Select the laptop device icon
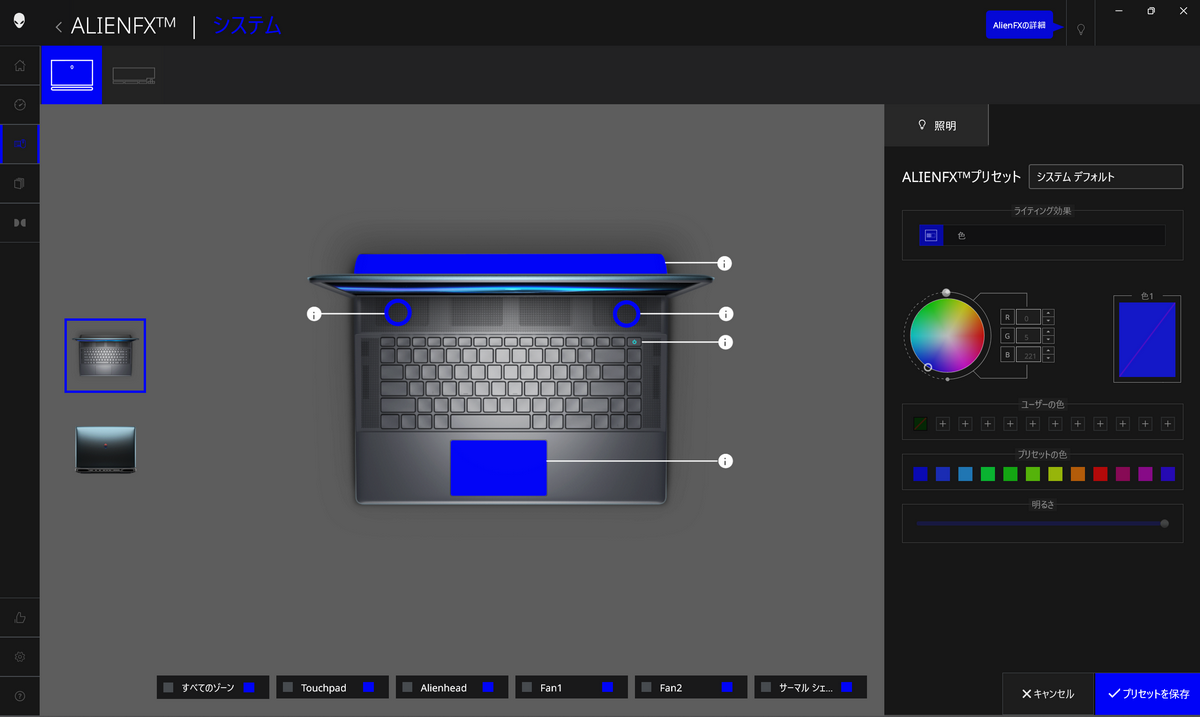 point(71,75)
